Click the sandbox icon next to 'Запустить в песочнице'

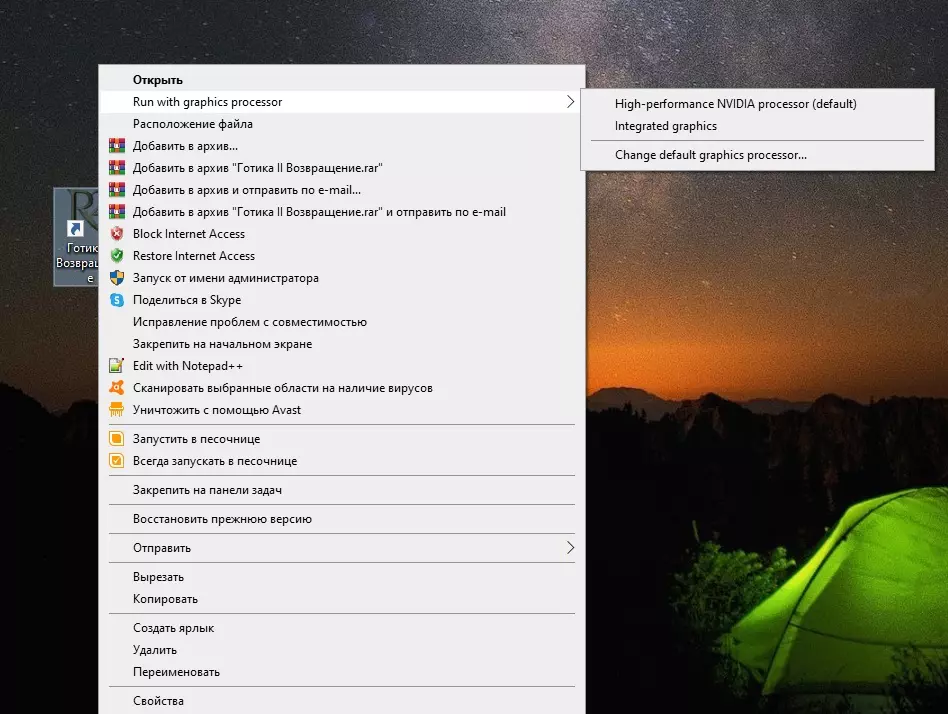[117, 438]
